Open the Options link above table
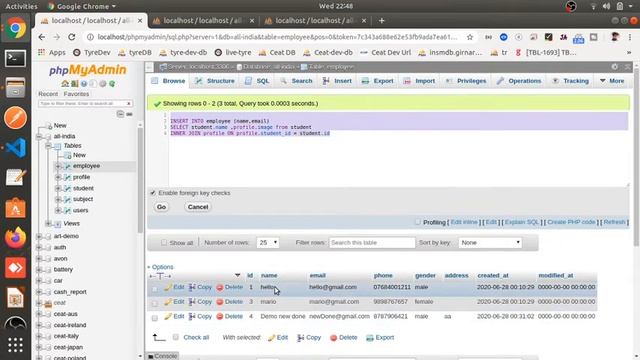This screenshot has width=640, height=360. pyautogui.click(x=162, y=267)
